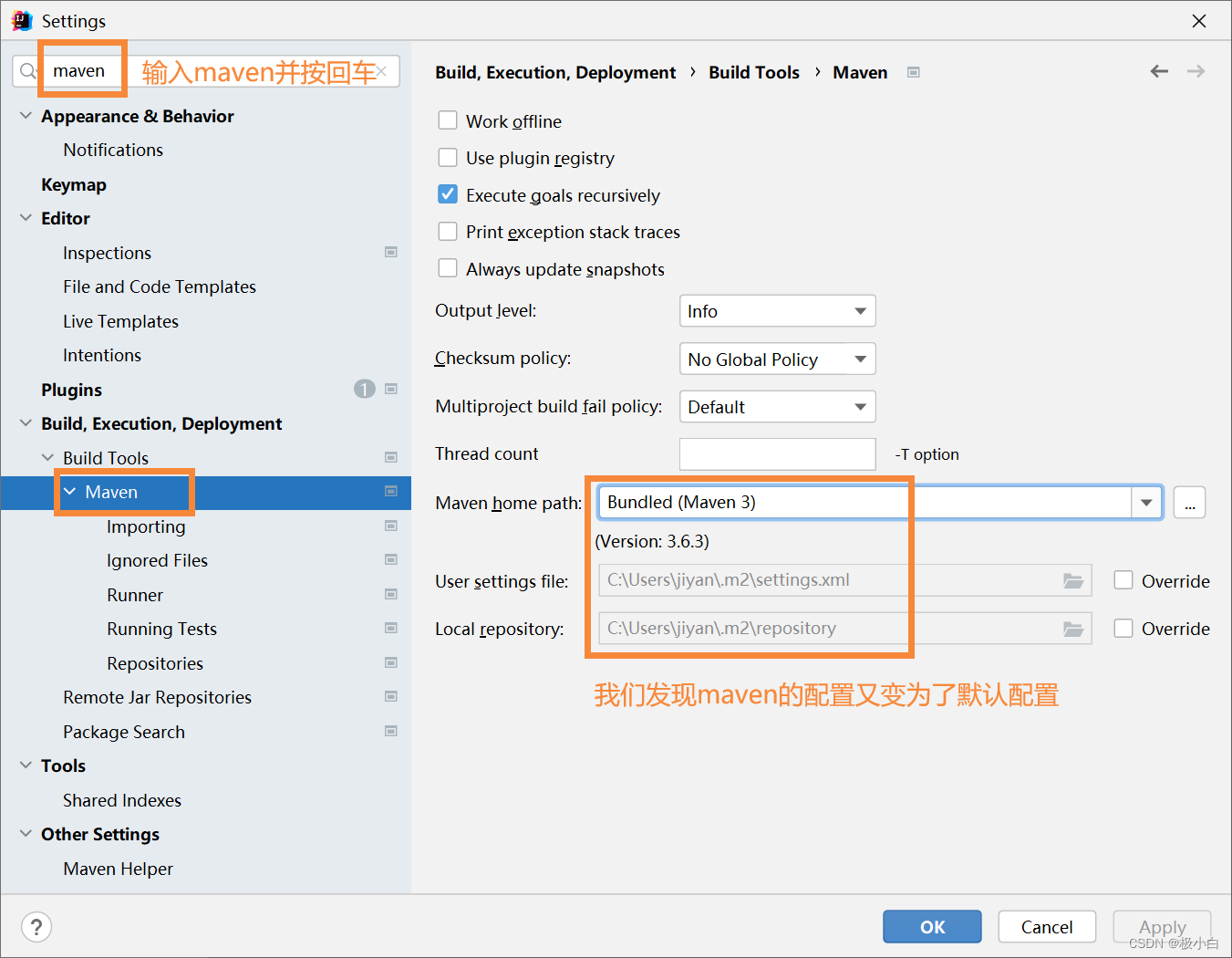Image resolution: width=1232 pixels, height=958 pixels.
Task: Click project icon on Ignored Files row
Action: [391, 559]
